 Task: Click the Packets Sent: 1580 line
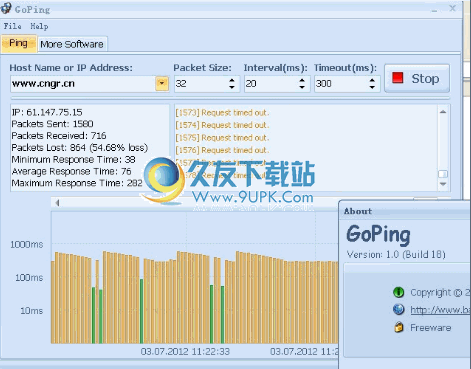[x=52, y=124]
